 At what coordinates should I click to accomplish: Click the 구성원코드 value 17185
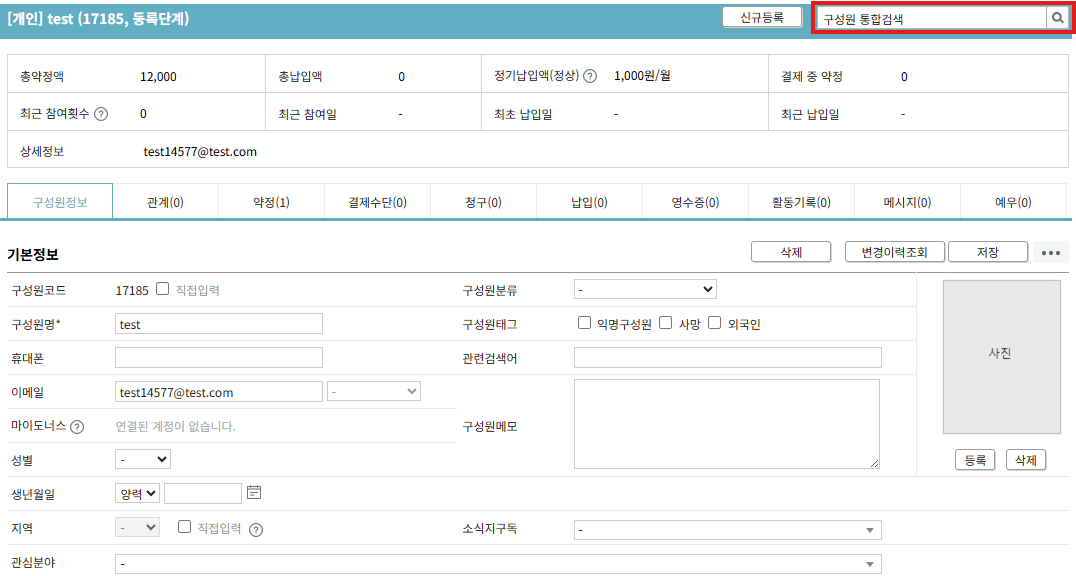coord(132,290)
